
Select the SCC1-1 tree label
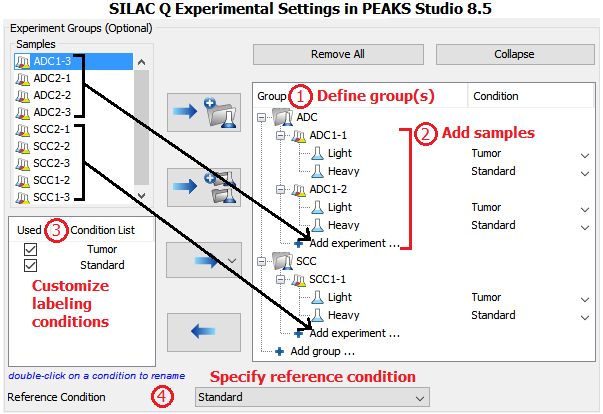[x=327, y=279]
